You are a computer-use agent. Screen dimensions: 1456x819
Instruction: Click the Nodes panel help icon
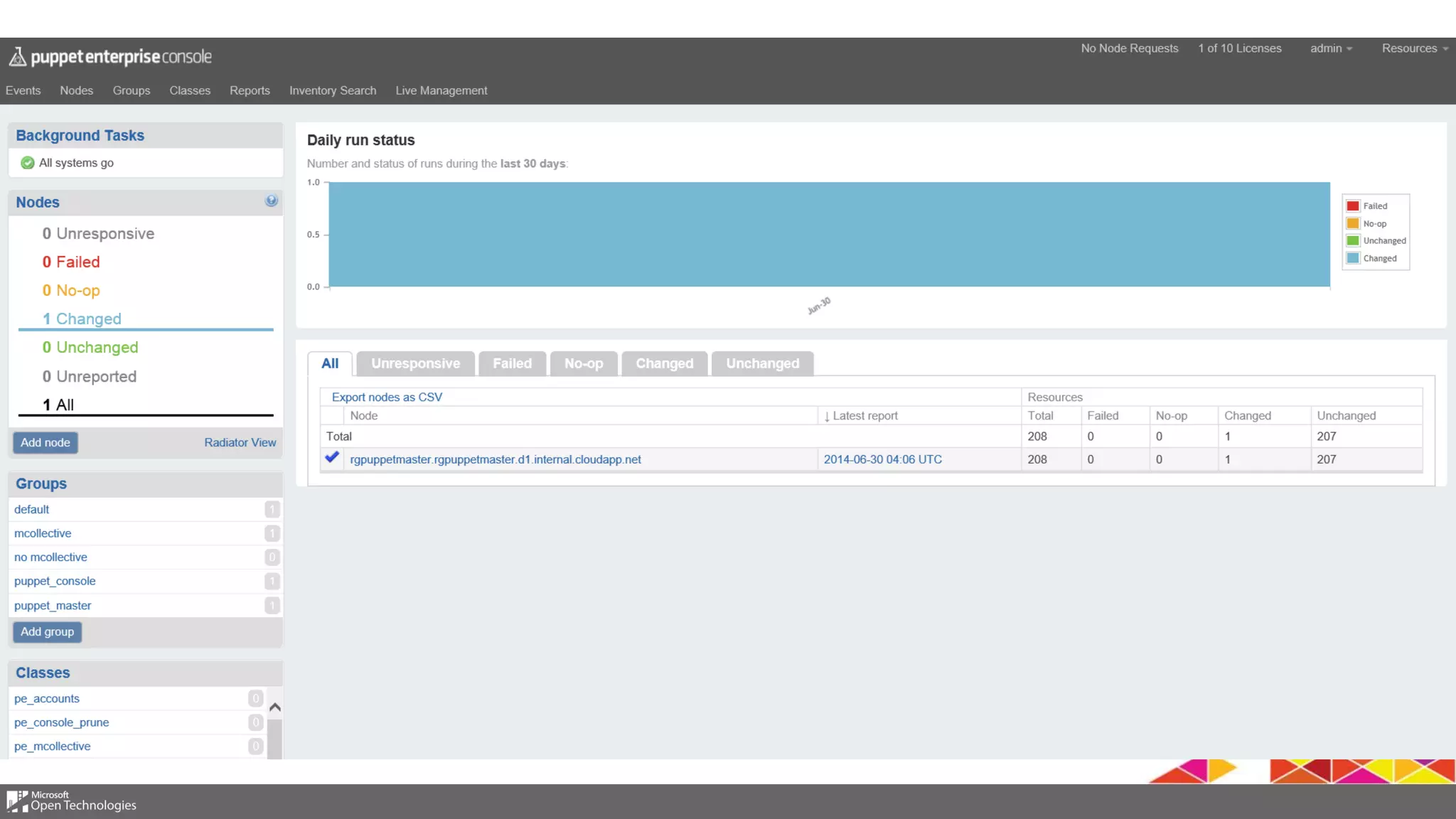[x=271, y=201]
